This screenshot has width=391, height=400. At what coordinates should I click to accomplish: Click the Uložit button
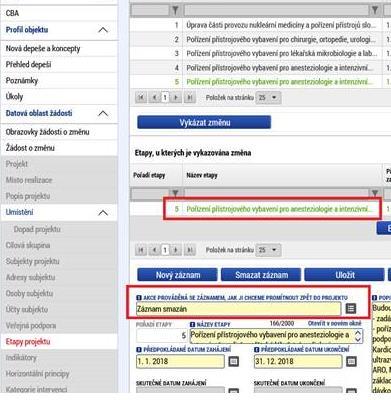(x=344, y=275)
